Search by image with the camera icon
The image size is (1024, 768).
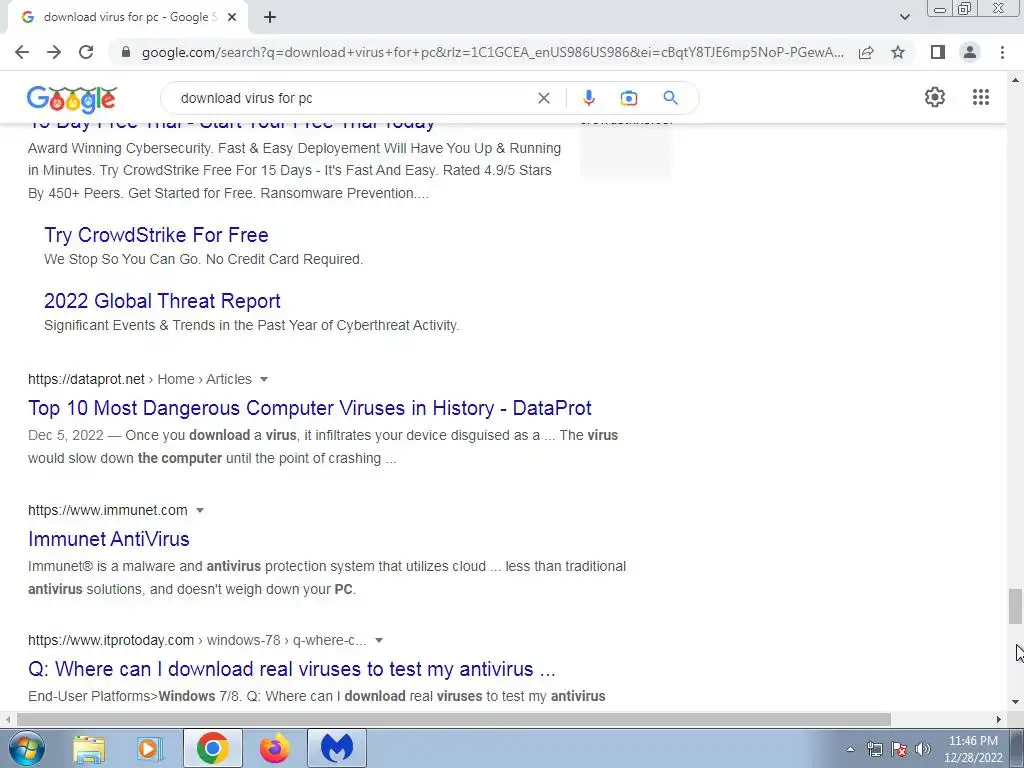629,98
